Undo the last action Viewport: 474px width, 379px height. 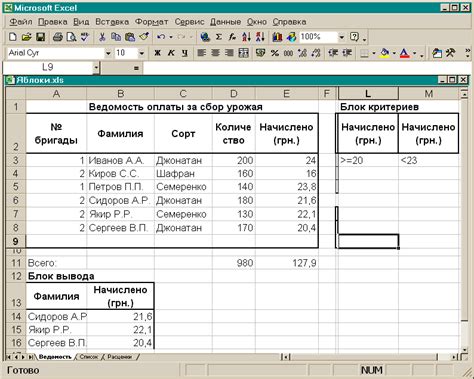coord(161,37)
